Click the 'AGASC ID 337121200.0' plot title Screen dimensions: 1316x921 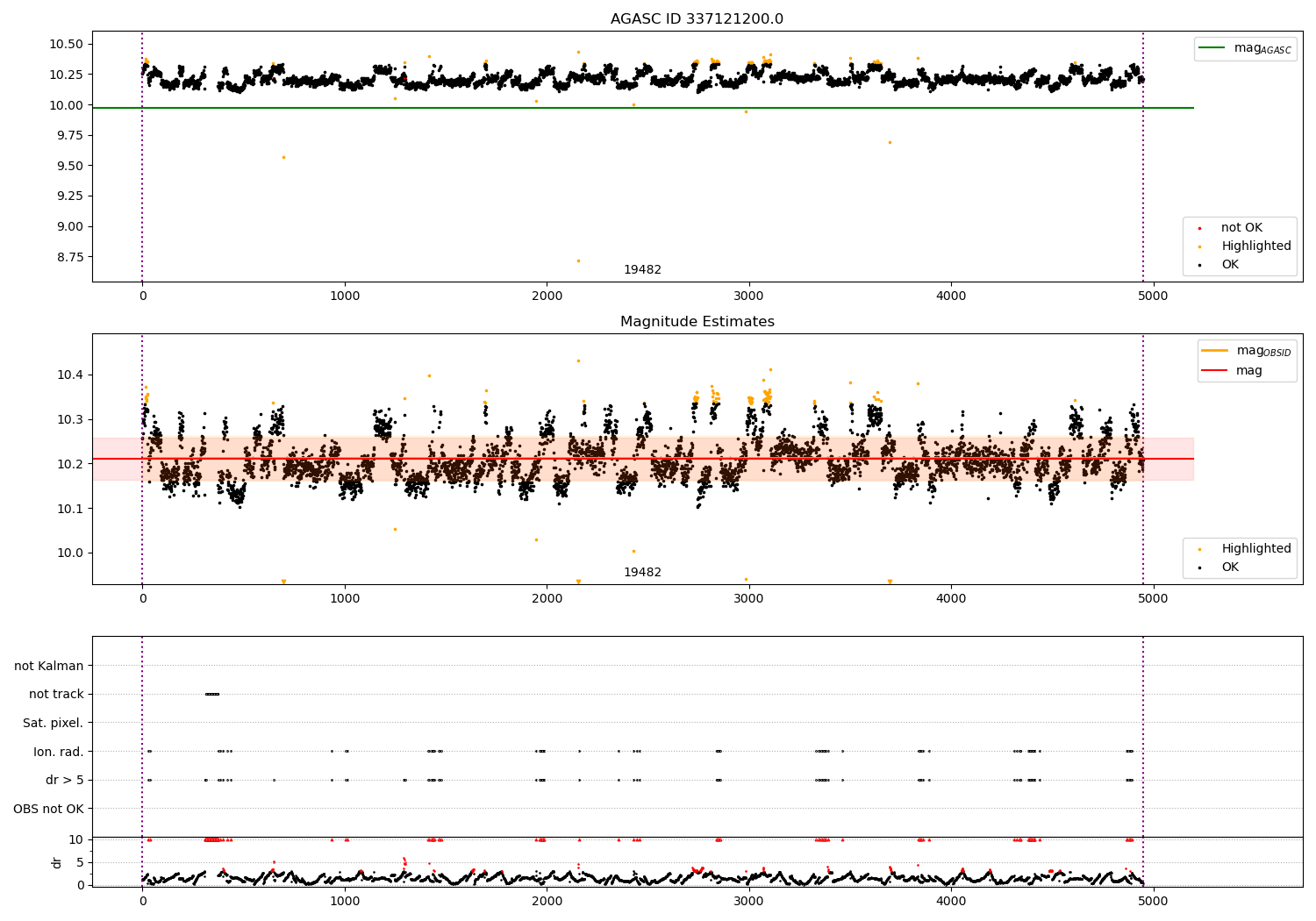pos(697,19)
